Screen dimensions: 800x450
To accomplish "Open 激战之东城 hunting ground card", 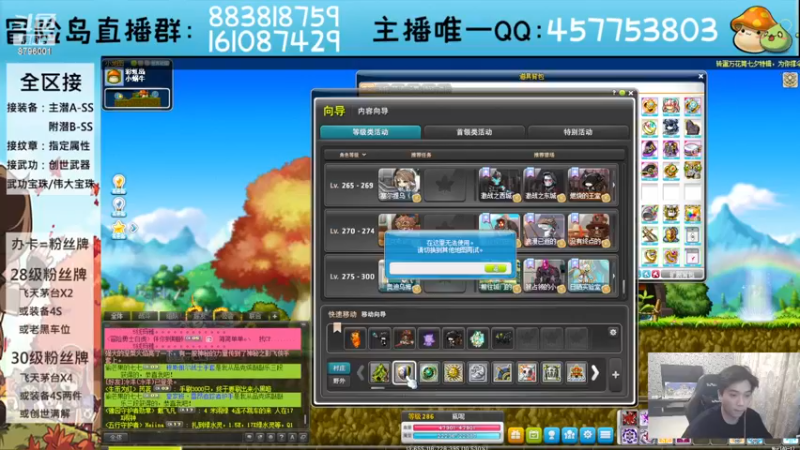I will click(x=543, y=184).
